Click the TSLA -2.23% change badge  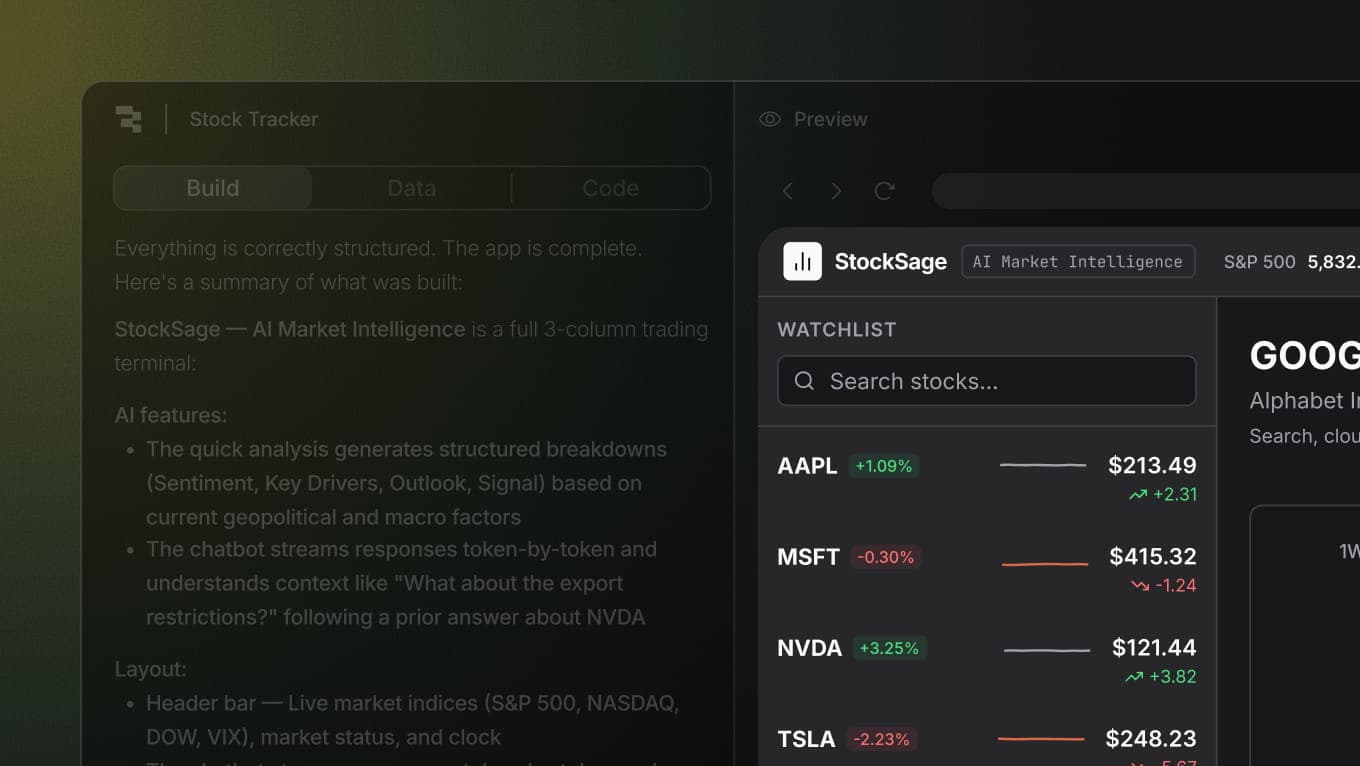pyautogui.click(x=882, y=739)
